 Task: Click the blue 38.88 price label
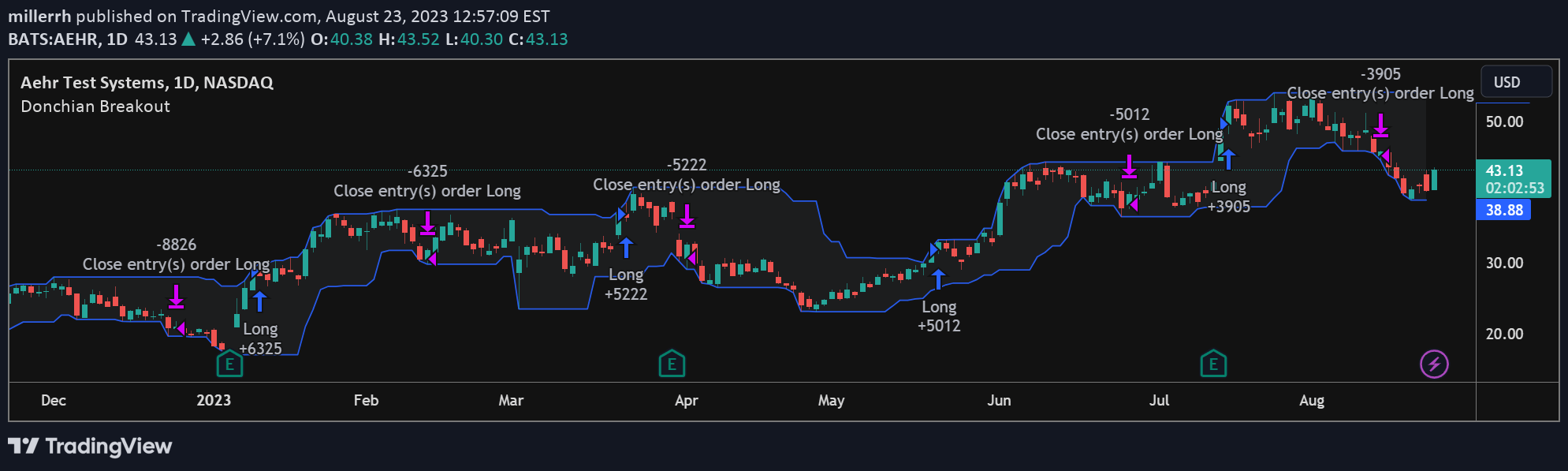coord(1503,210)
